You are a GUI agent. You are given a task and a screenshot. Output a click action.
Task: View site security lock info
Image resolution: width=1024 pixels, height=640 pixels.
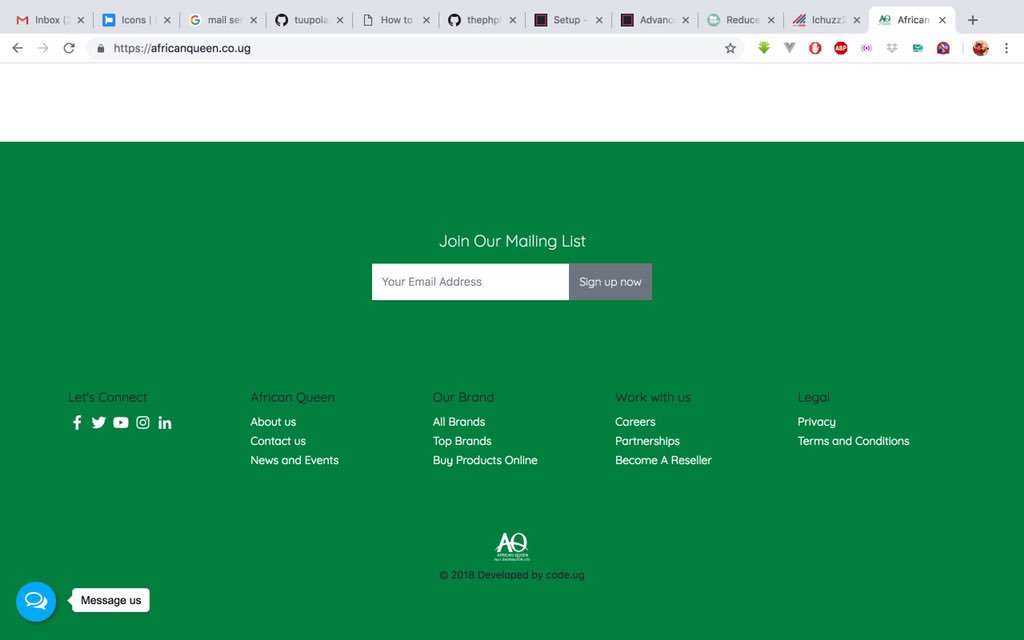[x=101, y=48]
